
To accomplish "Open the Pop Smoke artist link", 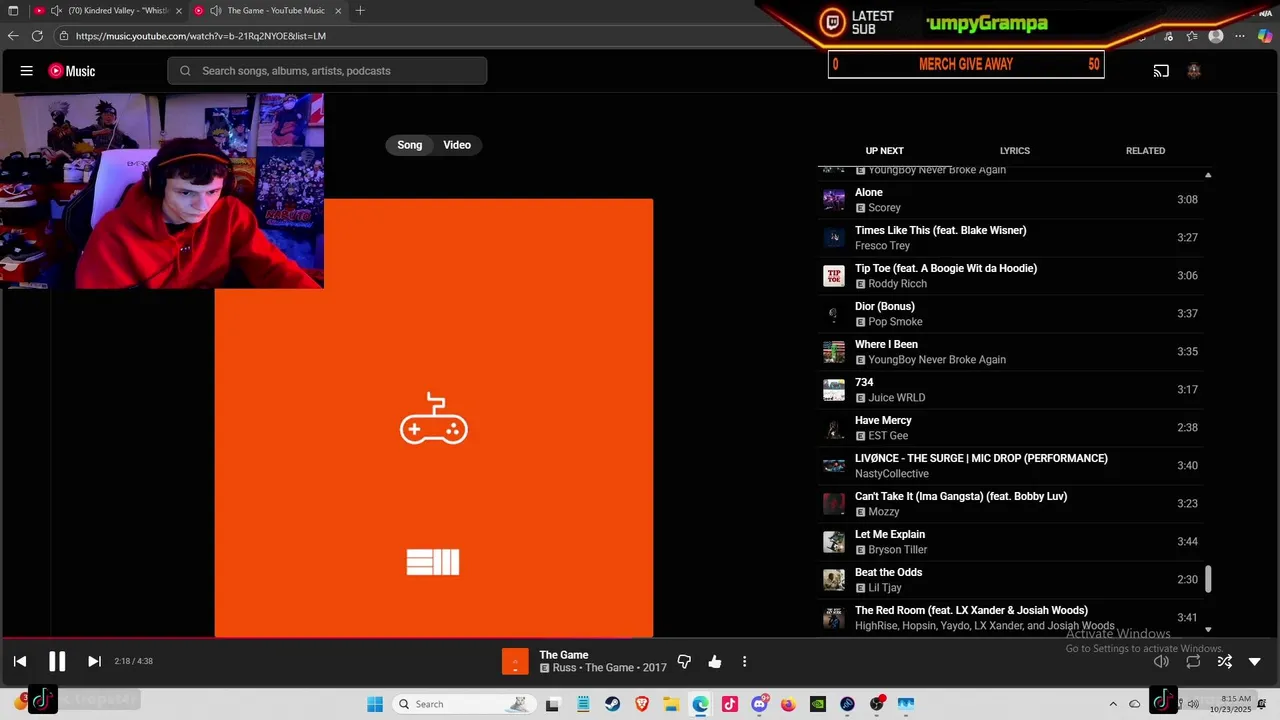I will [x=895, y=322].
